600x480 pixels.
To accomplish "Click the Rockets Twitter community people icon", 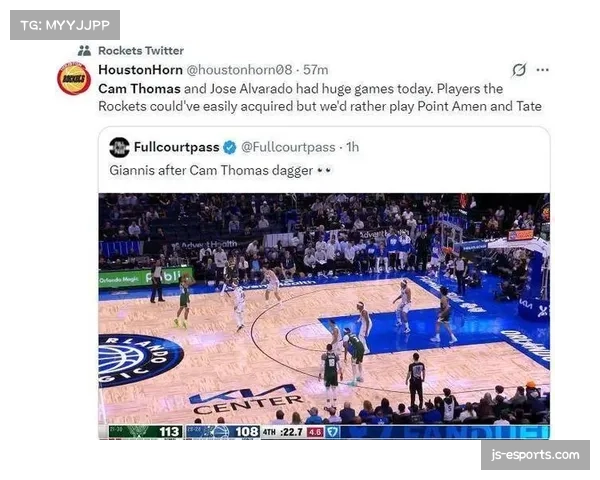I will (x=84, y=51).
